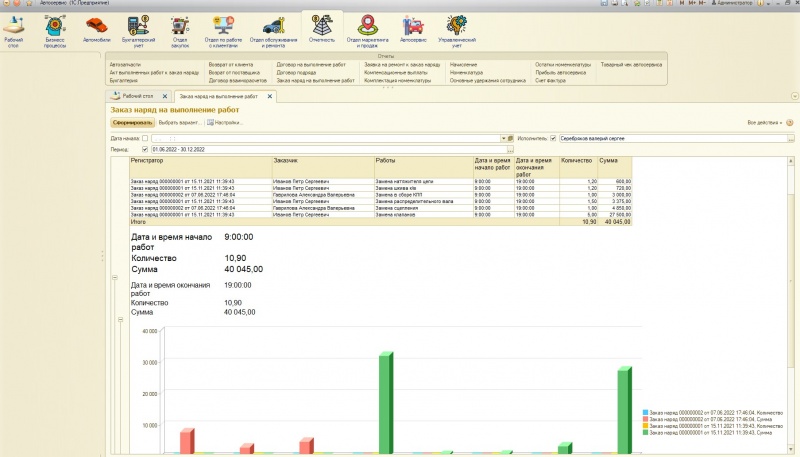Click the Администратор user label
Screen dimensions: 800x457
click(731, 3)
